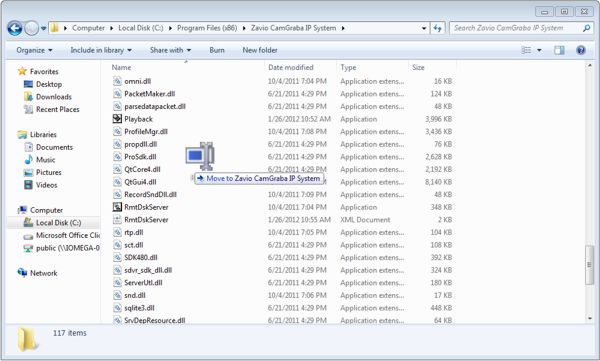Image resolution: width=600 pixels, height=361 pixels.
Task: Expand the arrow after Local Disk (C:) breadcrumb
Action: pos(170,28)
